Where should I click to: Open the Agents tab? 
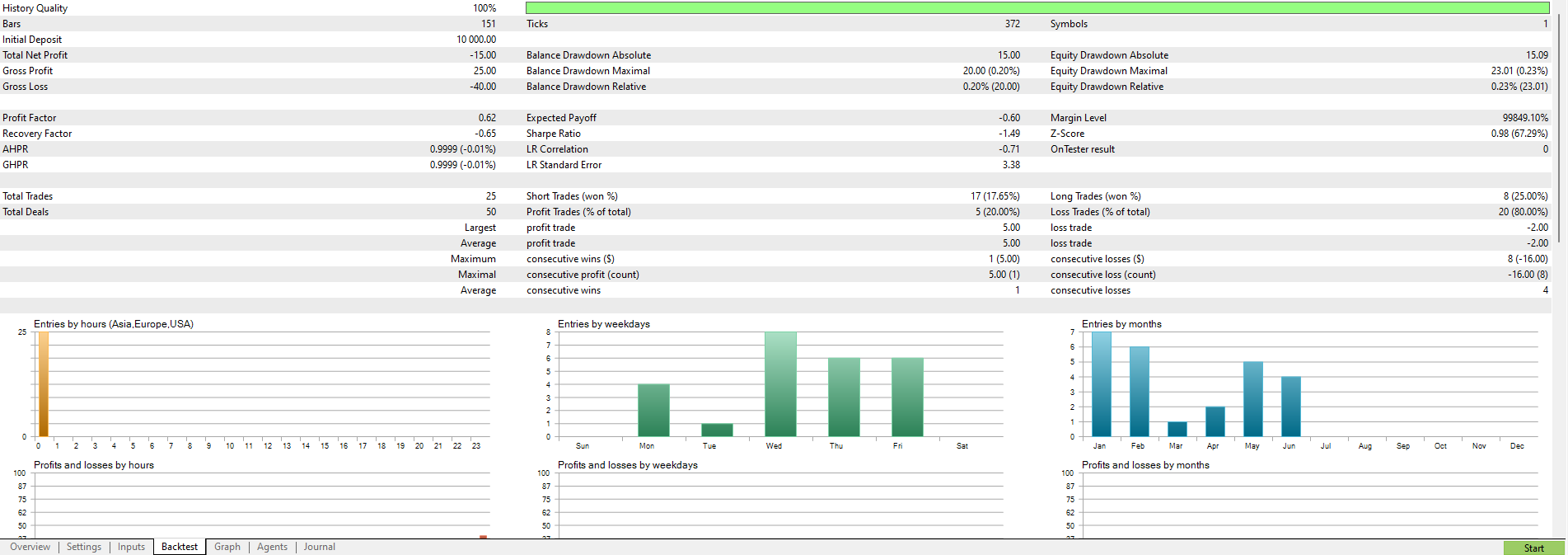coord(272,547)
